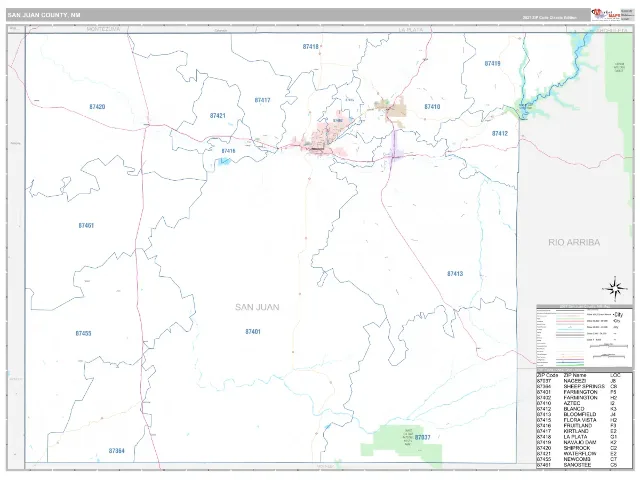Viewport: 640px width, 480px height.
Task: Select BLANCO in the ZIP index table
Action: point(574,409)
